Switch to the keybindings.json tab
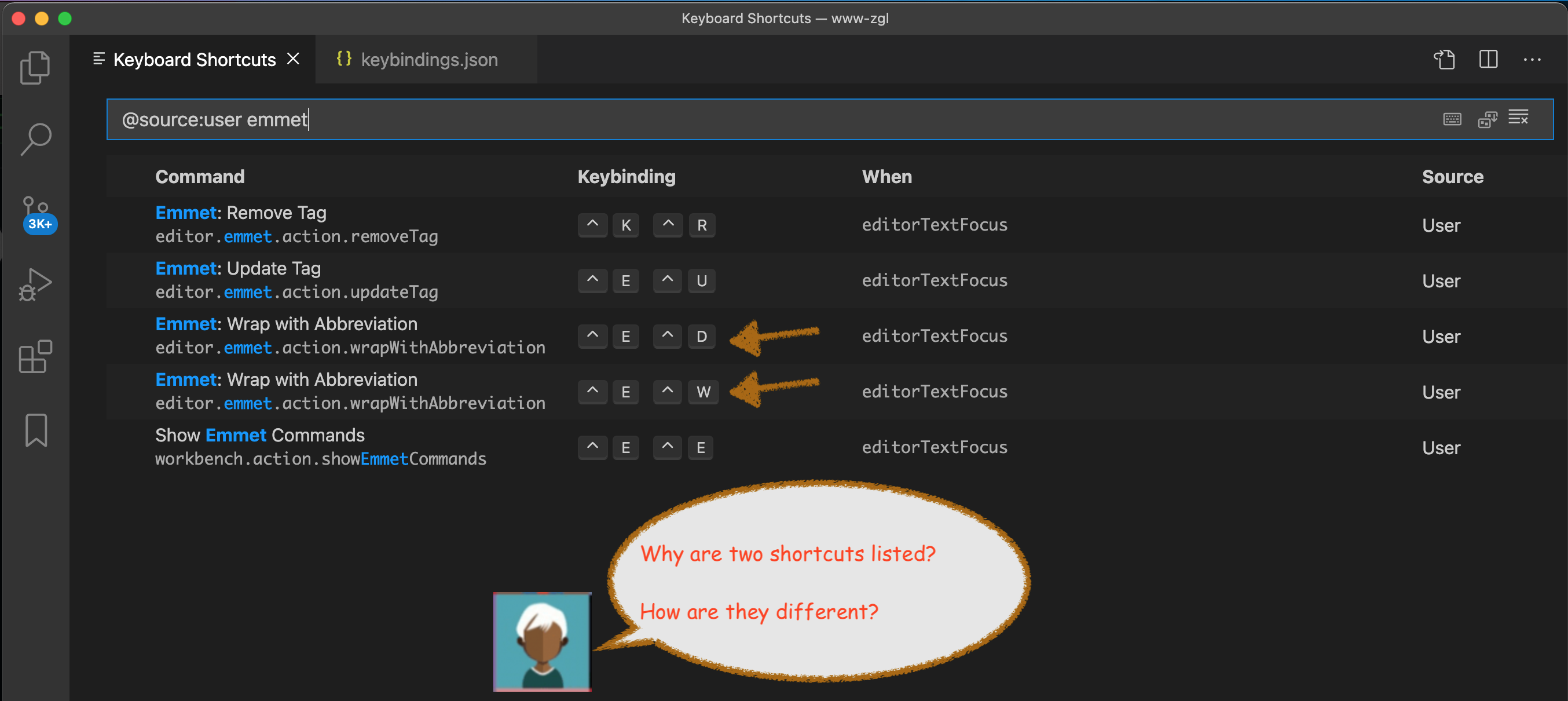The height and width of the screenshot is (701, 1568). point(429,59)
